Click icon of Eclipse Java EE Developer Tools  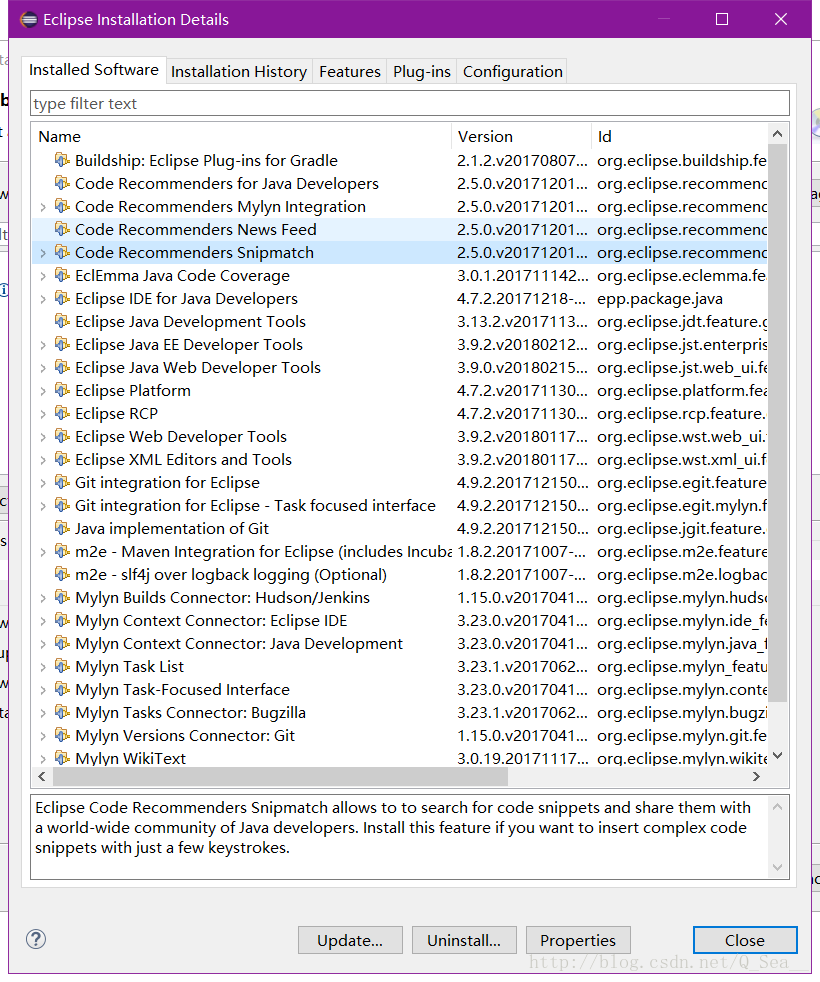(x=62, y=344)
